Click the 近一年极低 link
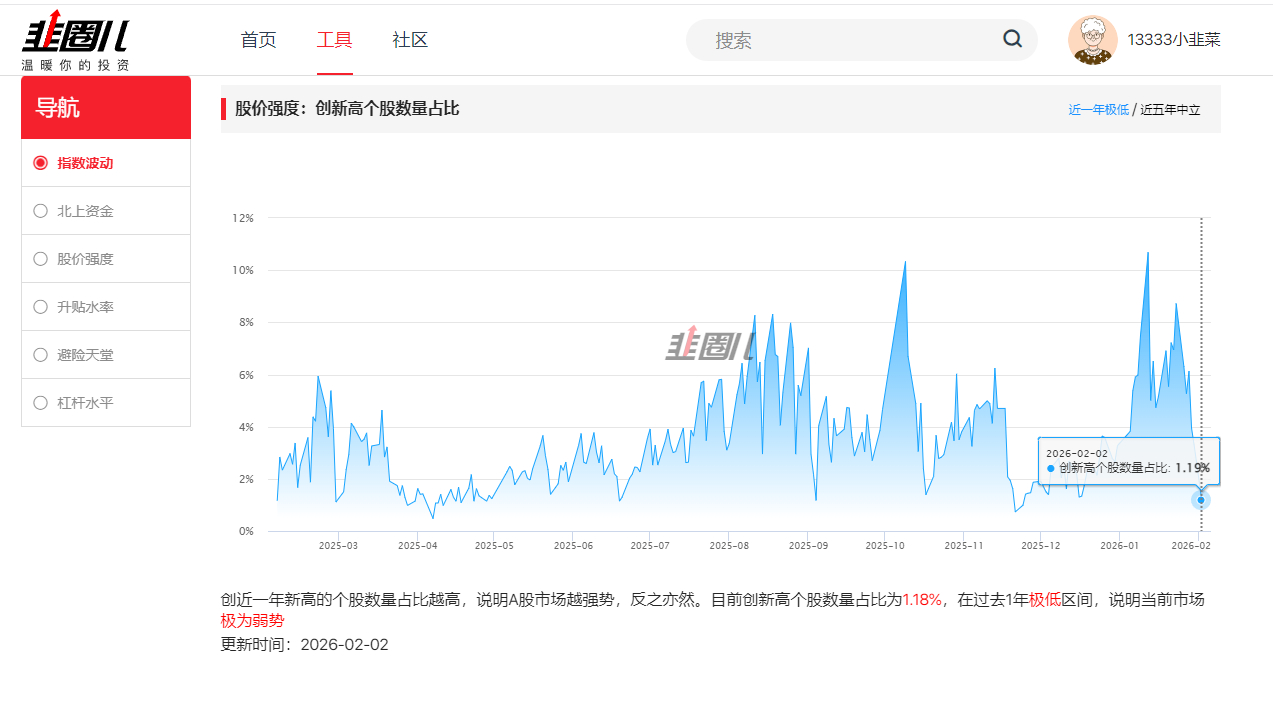Screen dimensions: 1273x711 pos(1101,108)
